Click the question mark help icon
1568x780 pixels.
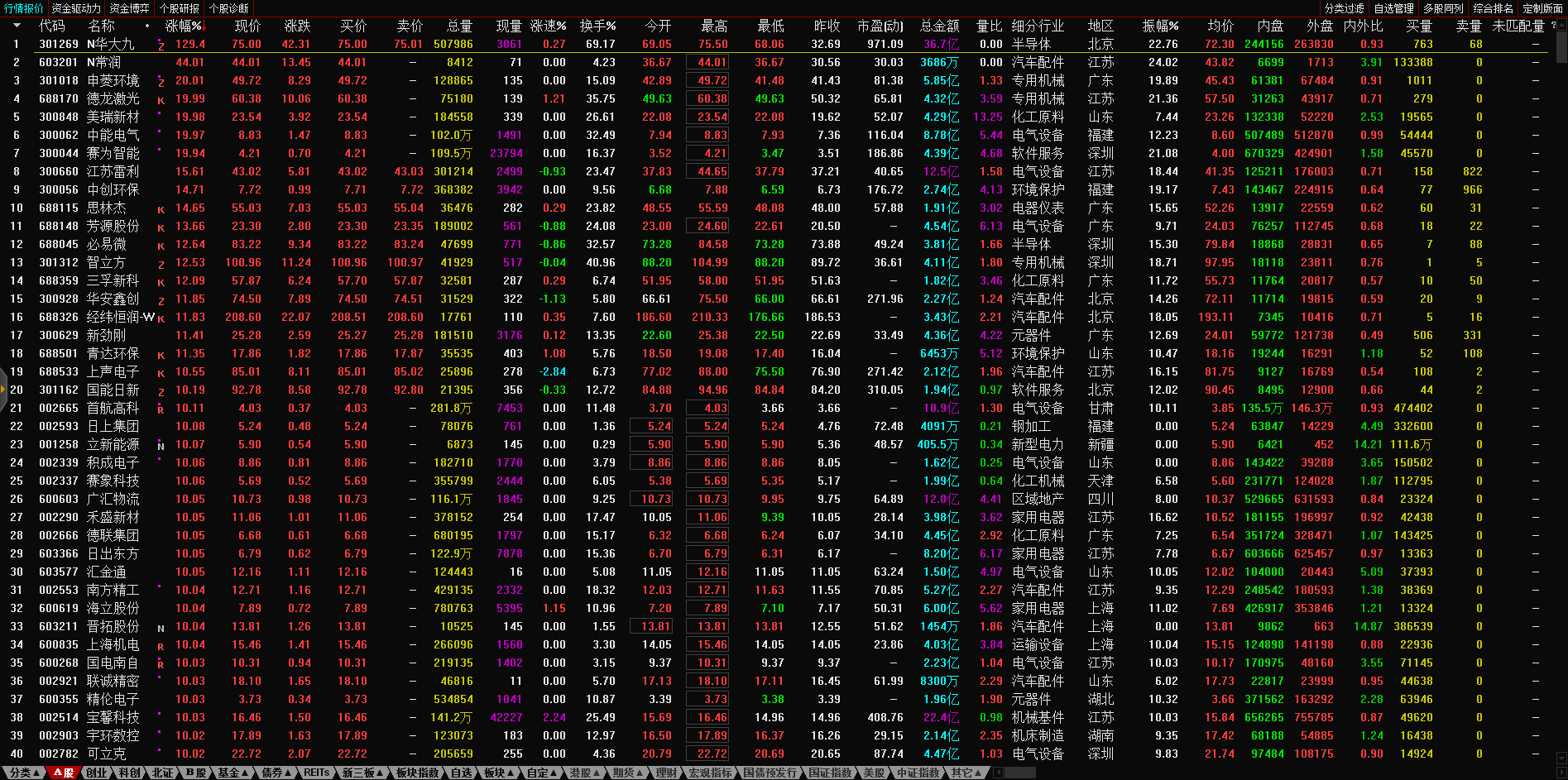tap(1553, 26)
